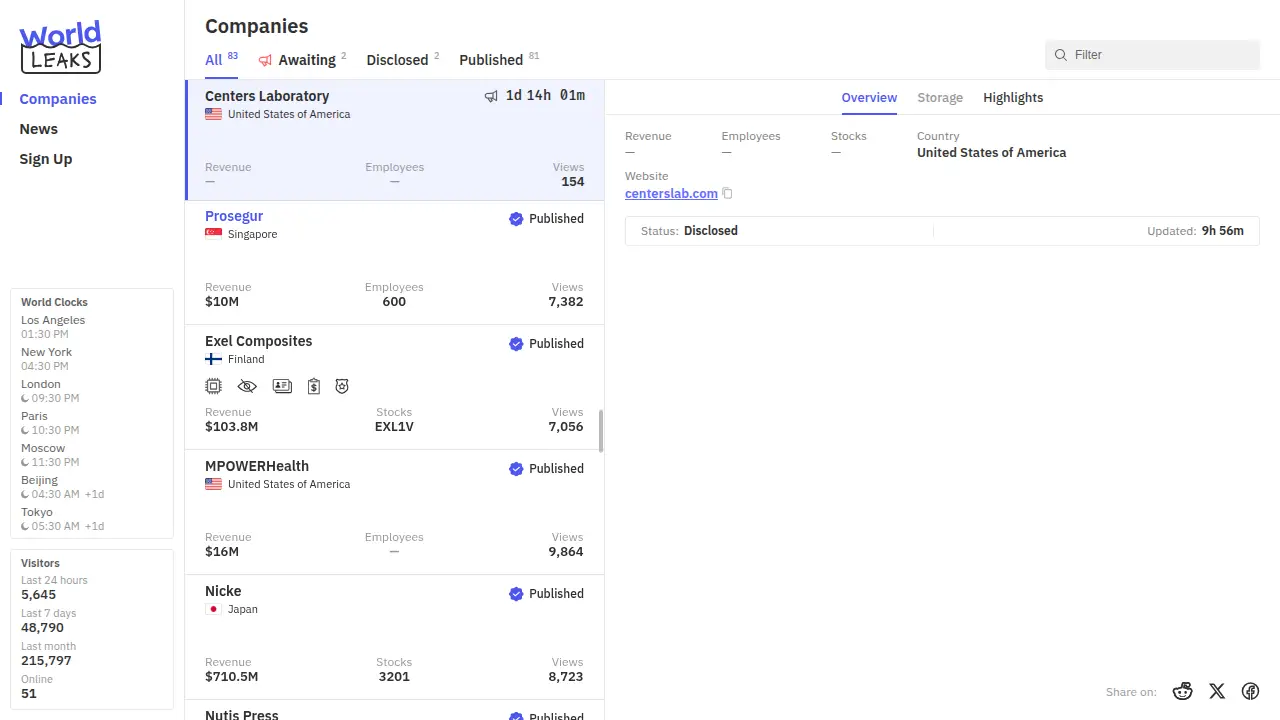Open the Published companies tab
The image size is (1280, 720).
(491, 60)
